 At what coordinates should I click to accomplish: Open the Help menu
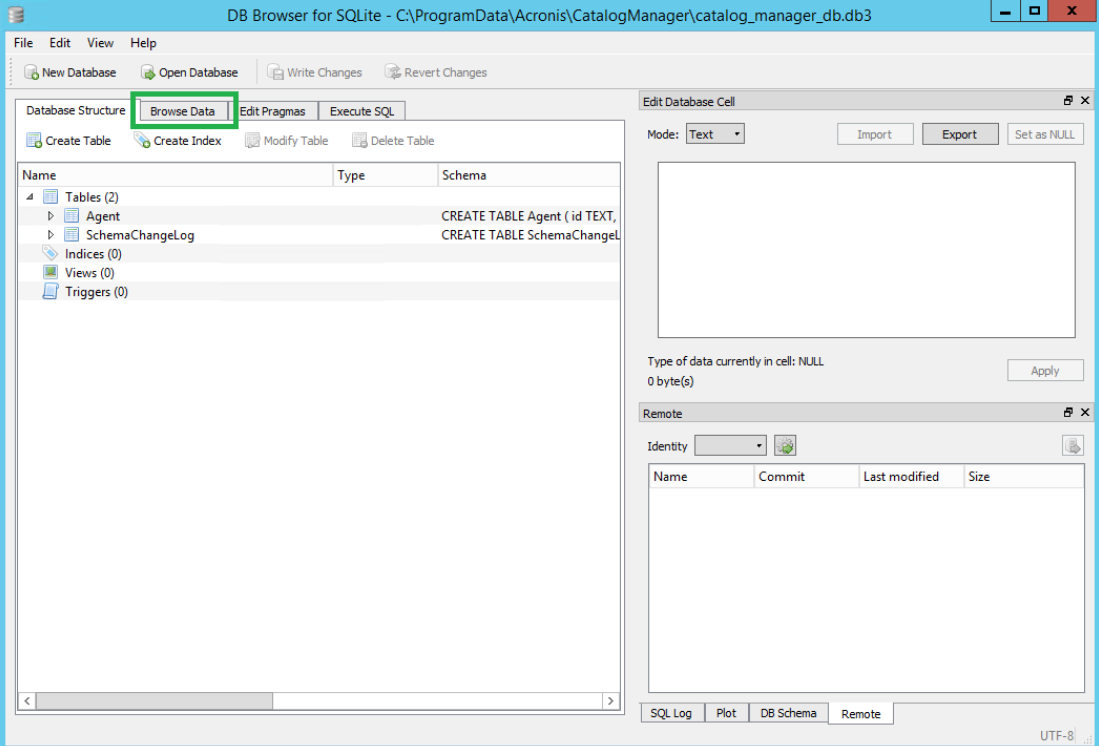[143, 43]
